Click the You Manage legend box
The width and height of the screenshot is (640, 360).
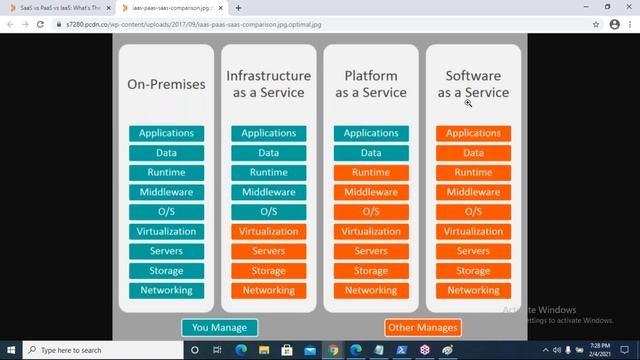tap(220, 328)
